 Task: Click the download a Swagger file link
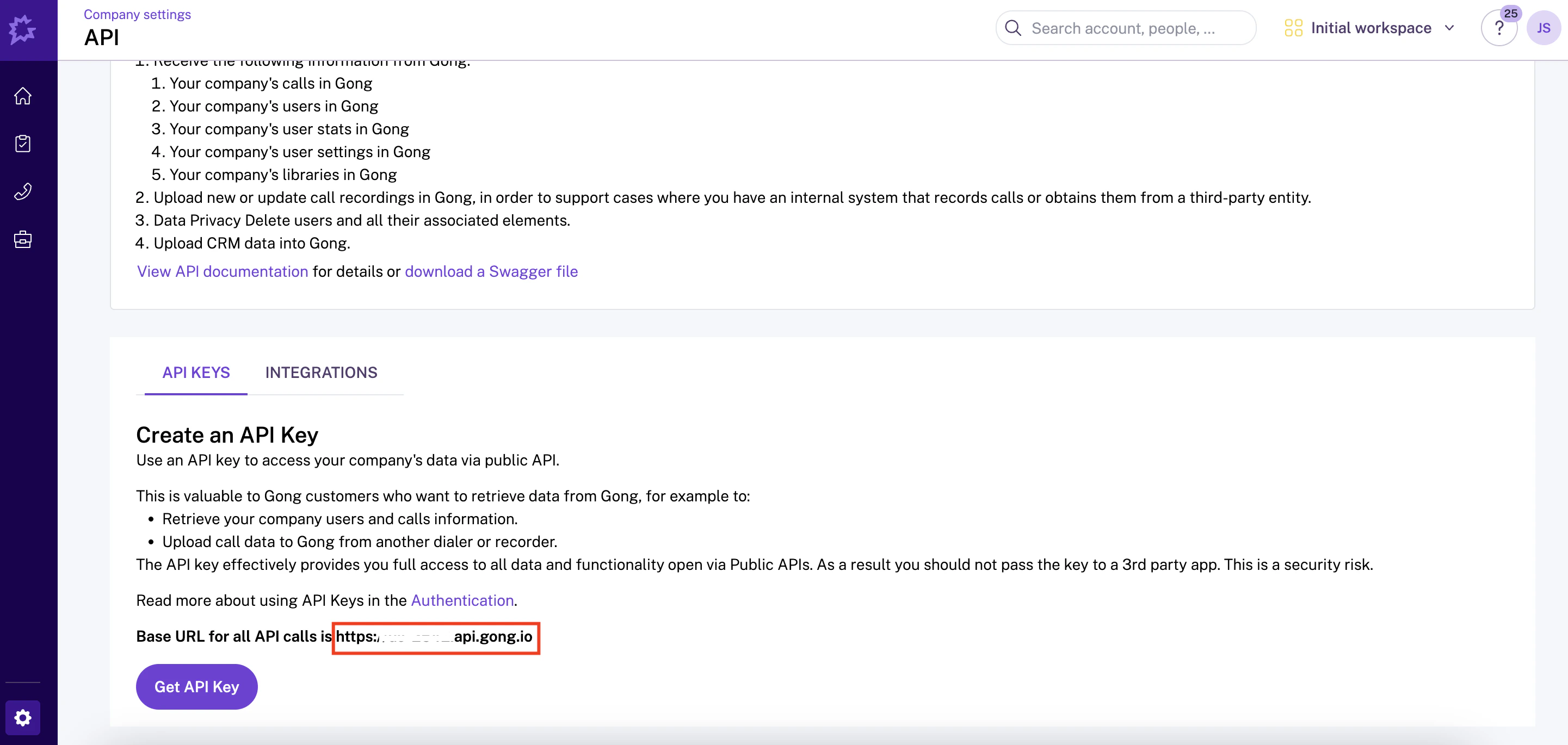pos(491,271)
